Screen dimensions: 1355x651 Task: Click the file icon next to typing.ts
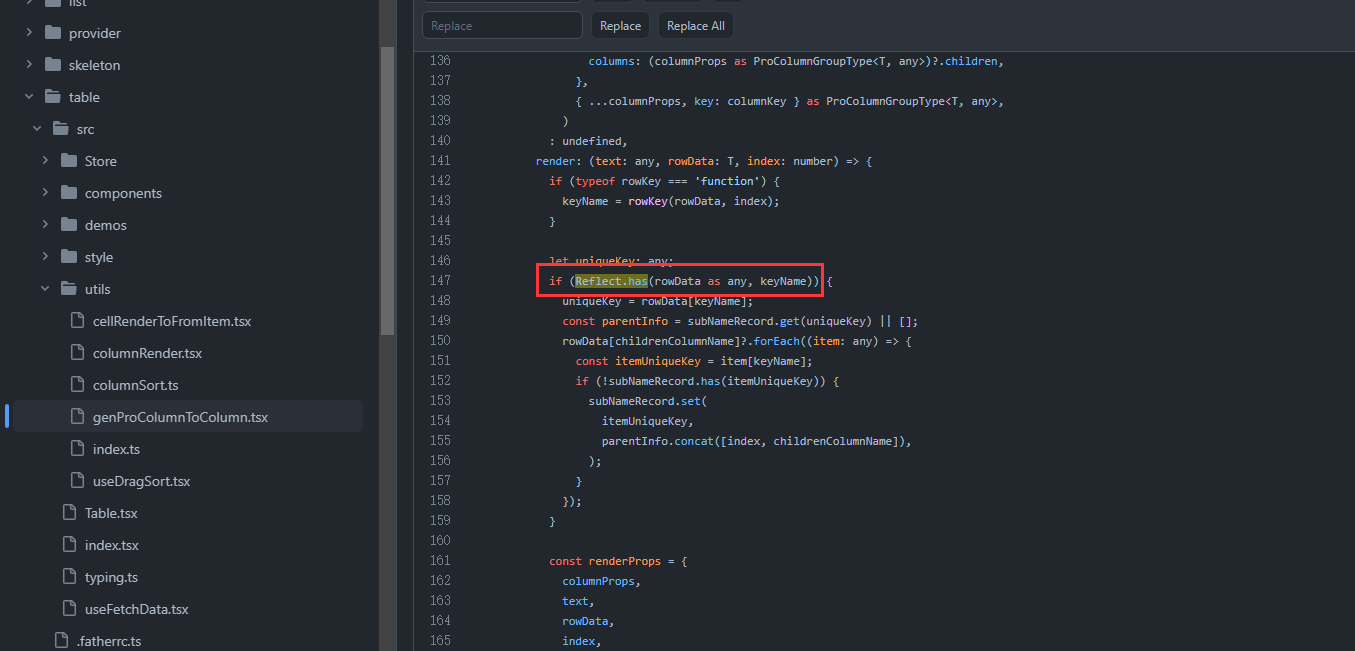click(x=70, y=576)
